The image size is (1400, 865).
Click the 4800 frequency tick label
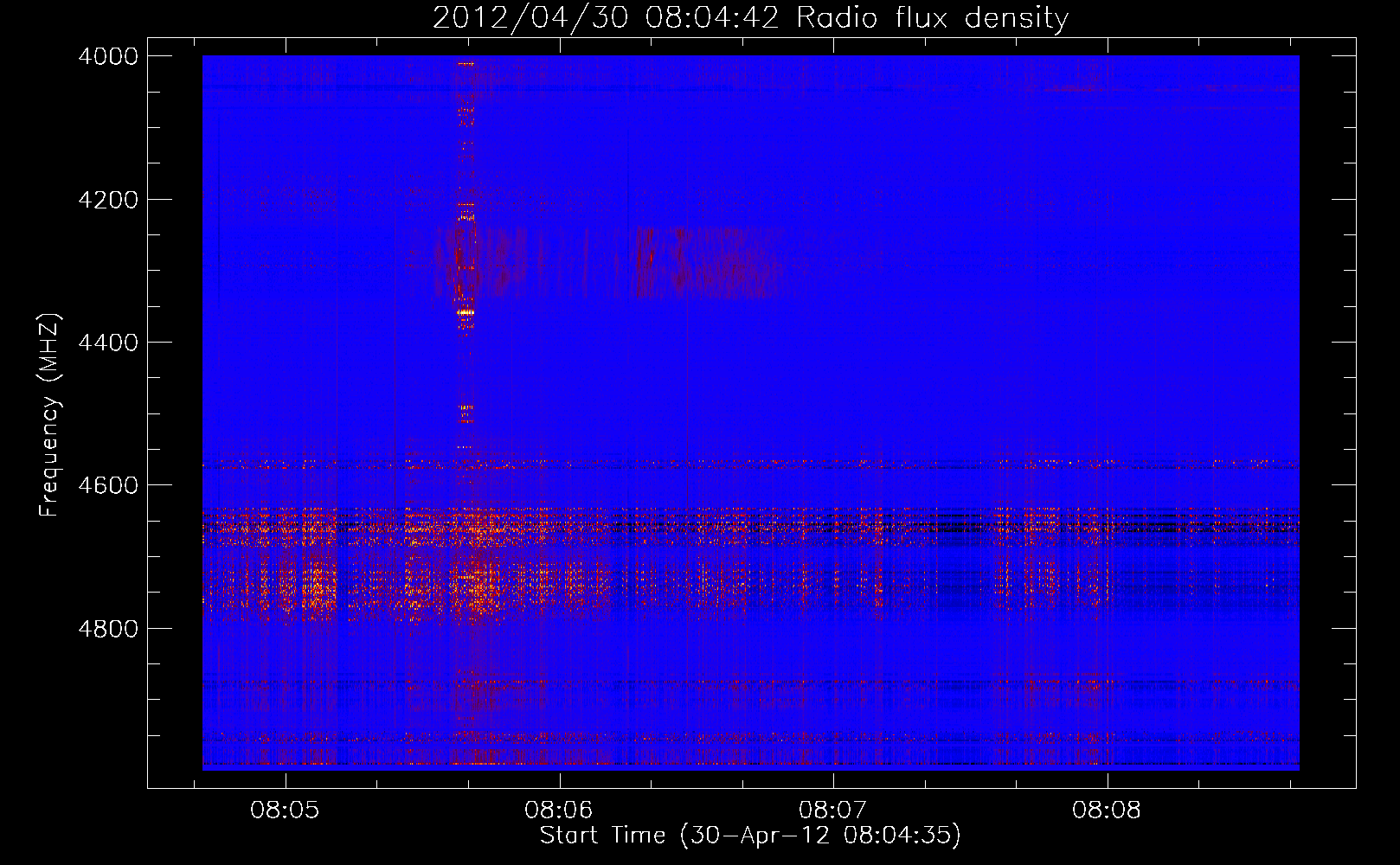pyautogui.click(x=108, y=629)
